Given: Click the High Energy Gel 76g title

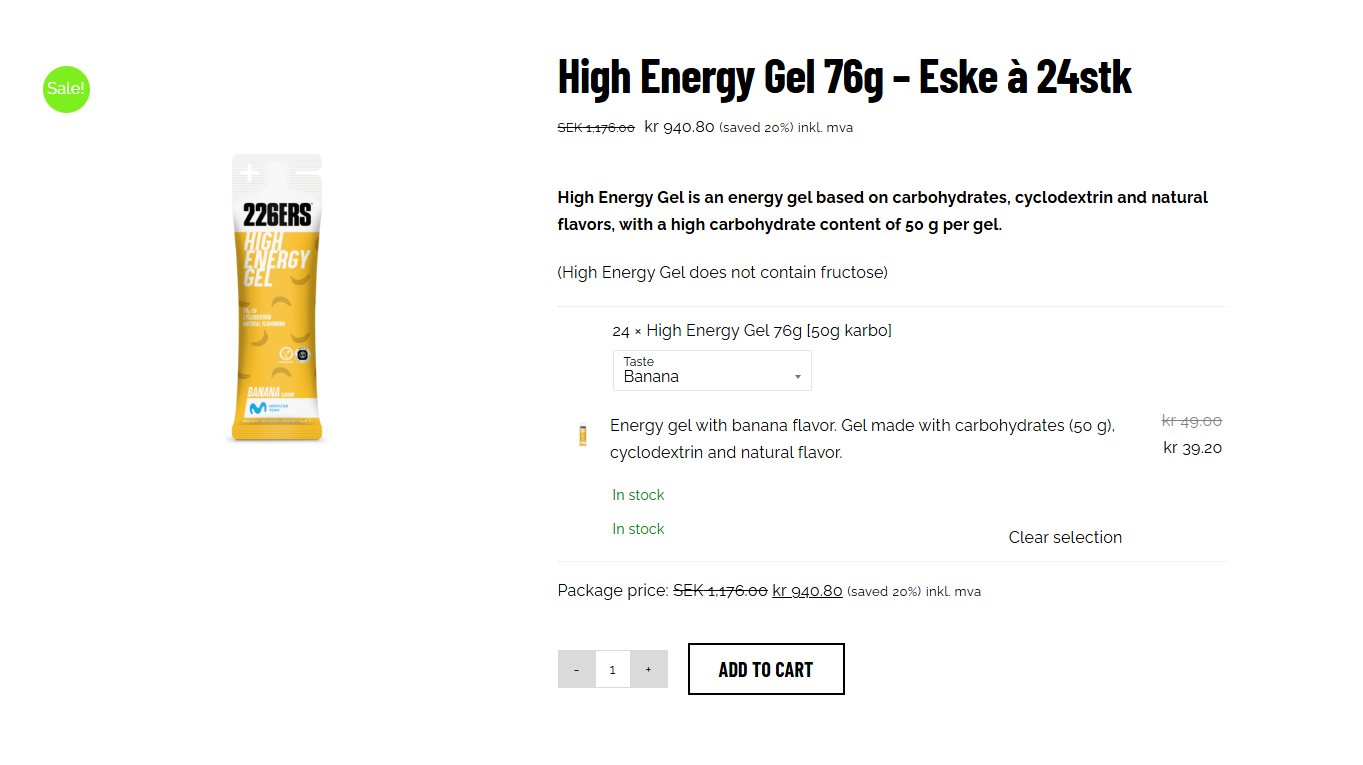Looking at the screenshot, I should (x=844, y=77).
